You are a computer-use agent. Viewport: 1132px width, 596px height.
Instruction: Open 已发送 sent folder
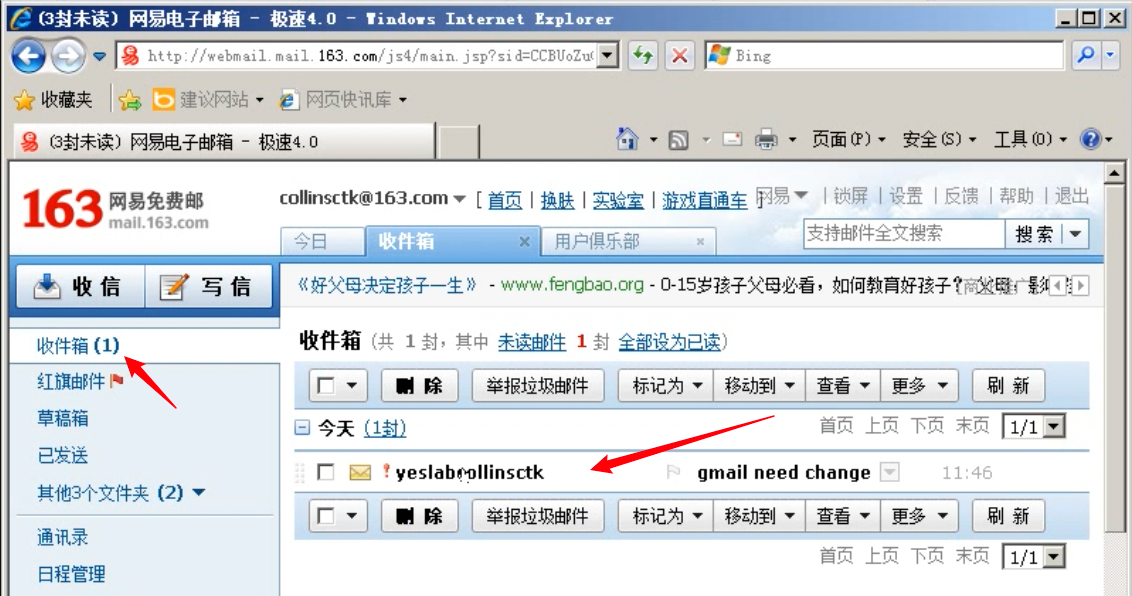click(63, 455)
